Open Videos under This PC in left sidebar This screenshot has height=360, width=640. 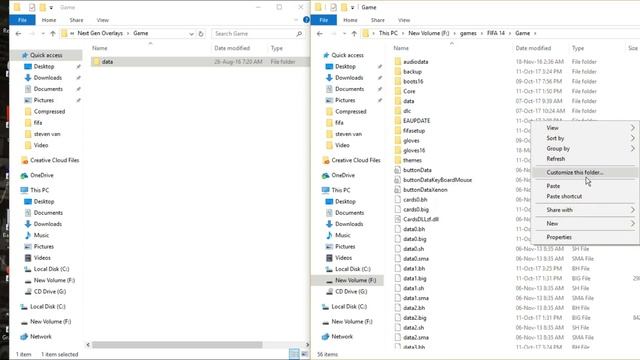42,258
